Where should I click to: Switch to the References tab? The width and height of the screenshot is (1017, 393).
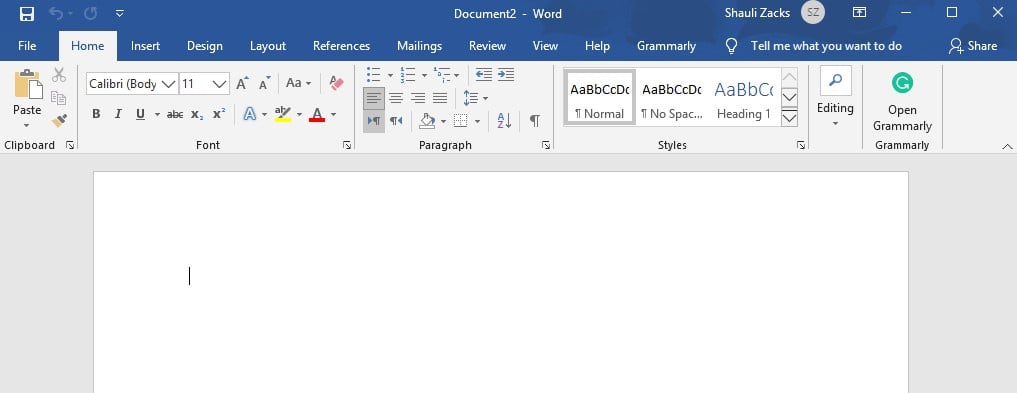(x=341, y=46)
